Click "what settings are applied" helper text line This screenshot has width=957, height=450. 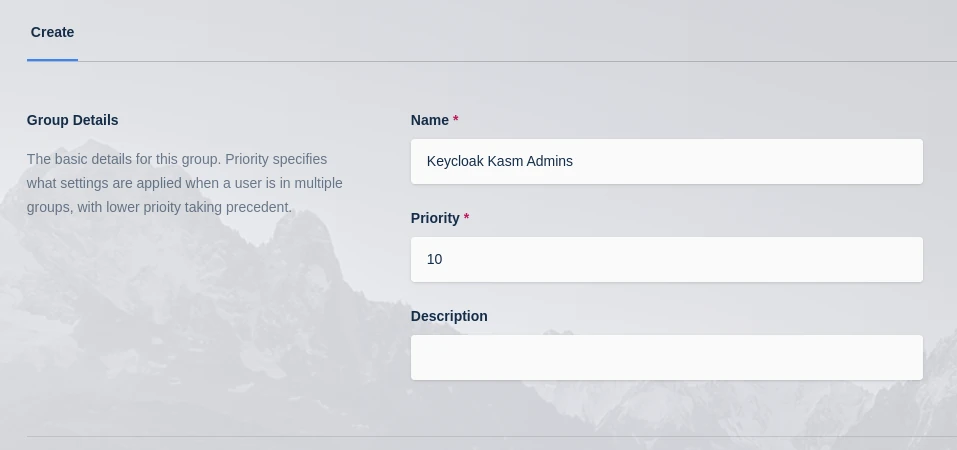184,183
